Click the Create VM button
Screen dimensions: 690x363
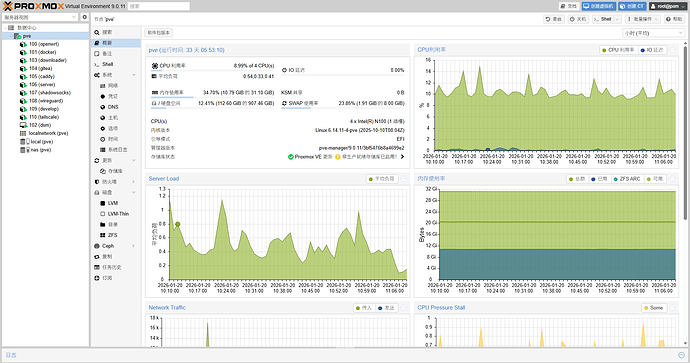598,6
